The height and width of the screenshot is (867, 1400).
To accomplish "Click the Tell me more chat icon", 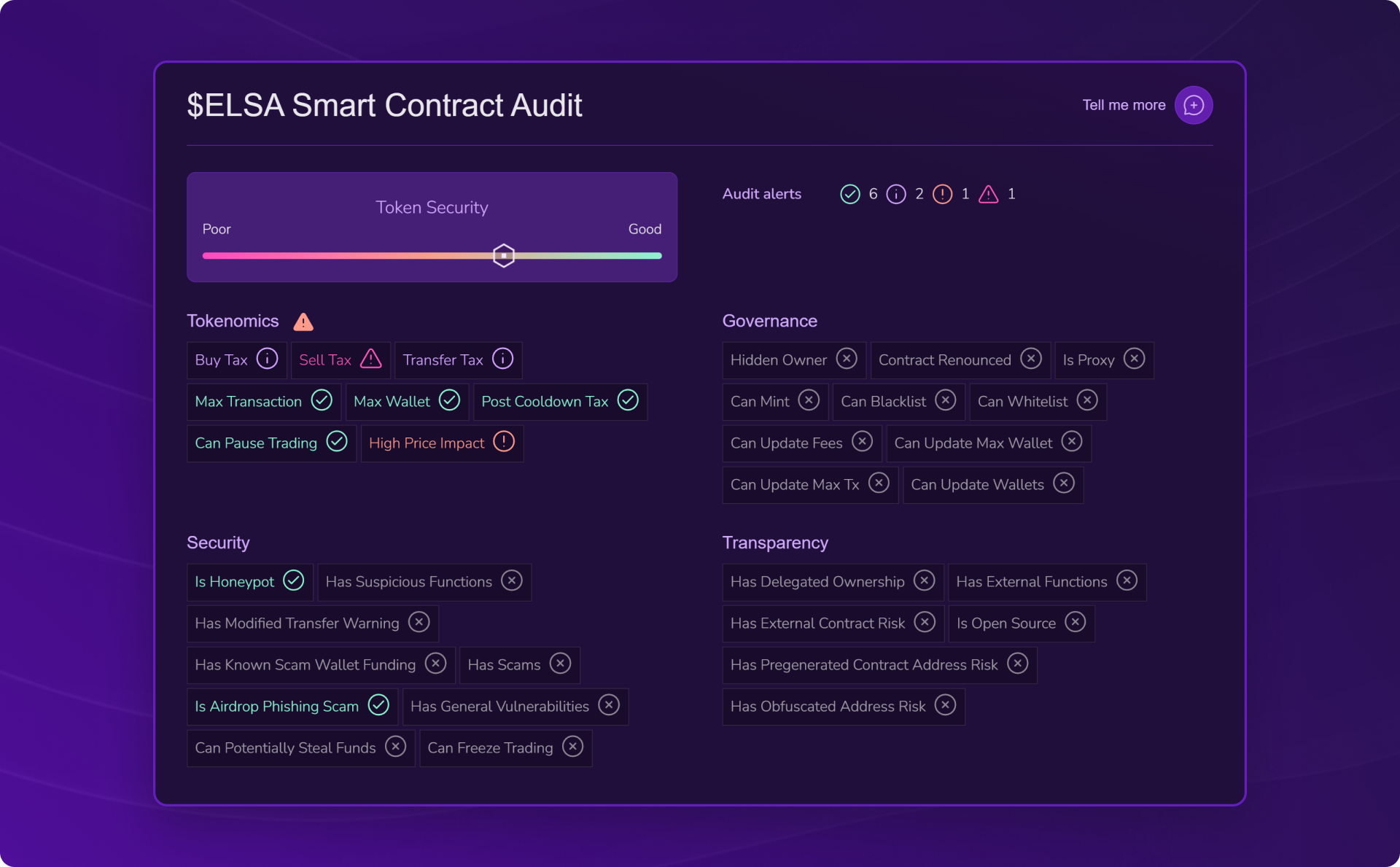I will click(1193, 105).
